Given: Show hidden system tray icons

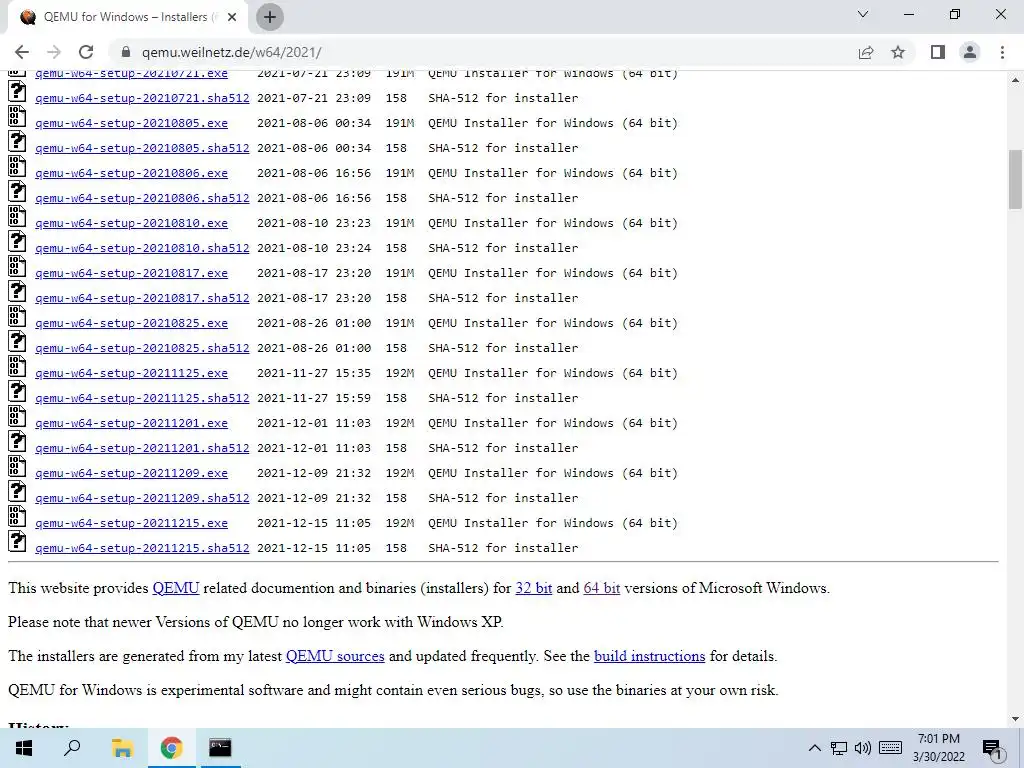Looking at the screenshot, I should (814, 748).
